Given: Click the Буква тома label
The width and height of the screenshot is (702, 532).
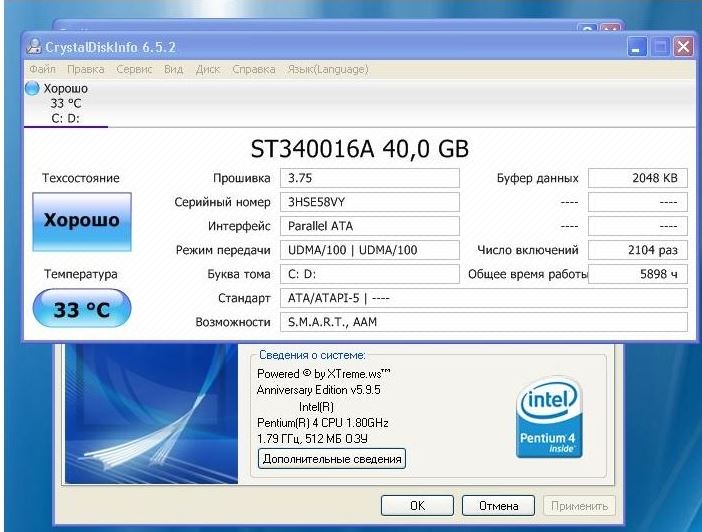Looking at the screenshot, I should coord(239,274).
